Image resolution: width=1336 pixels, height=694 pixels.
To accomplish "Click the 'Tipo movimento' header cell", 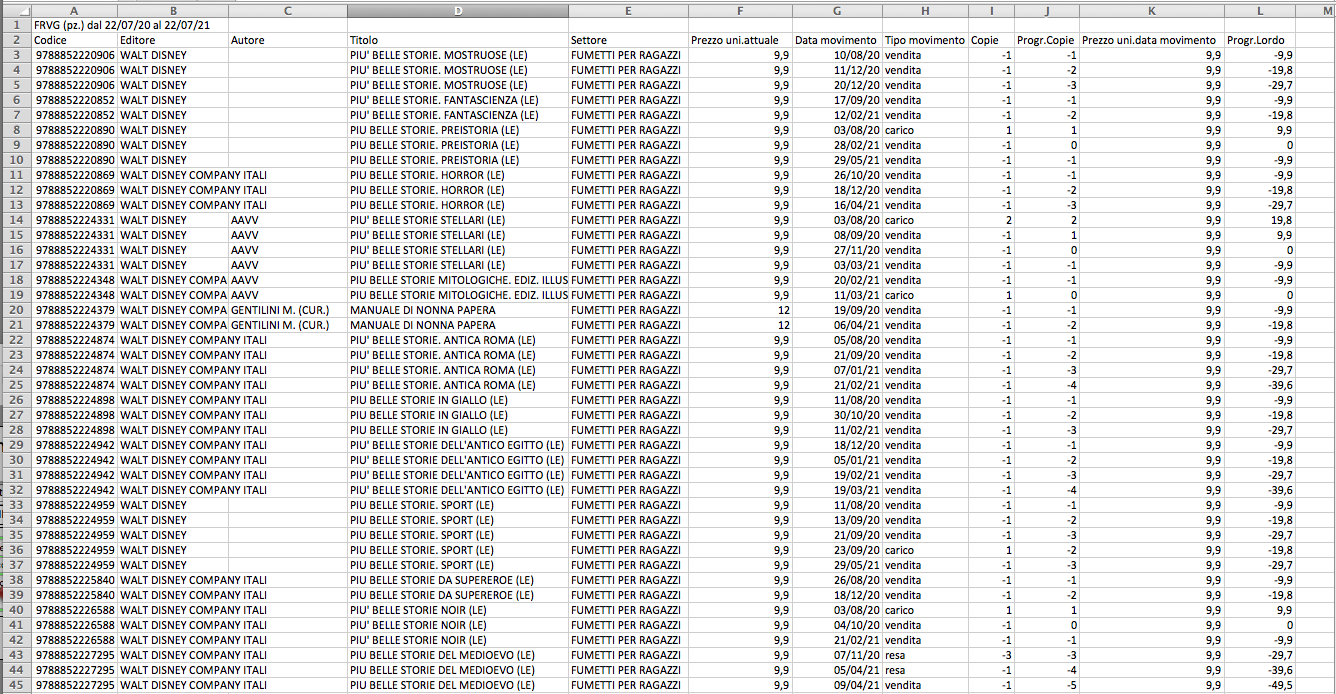I will [x=924, y=40].
